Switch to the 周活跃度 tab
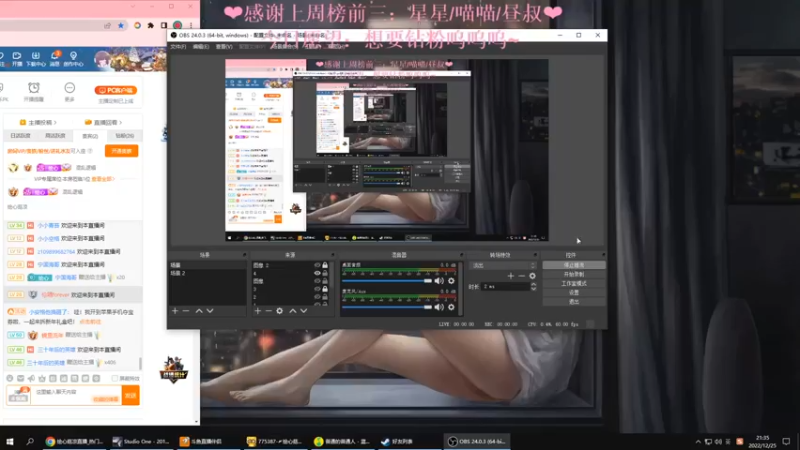The image size is (800, 450). (55, 136)
